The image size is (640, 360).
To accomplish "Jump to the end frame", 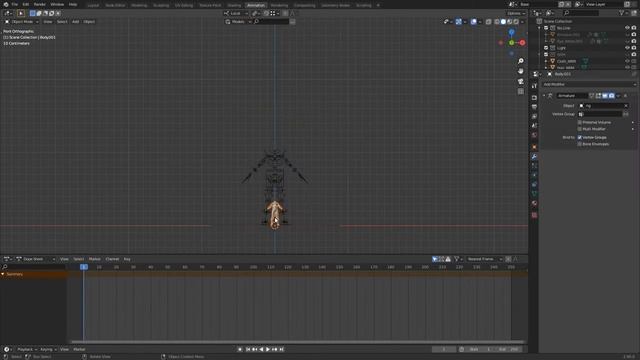I will pyautogui.click(x=281, y=349).
